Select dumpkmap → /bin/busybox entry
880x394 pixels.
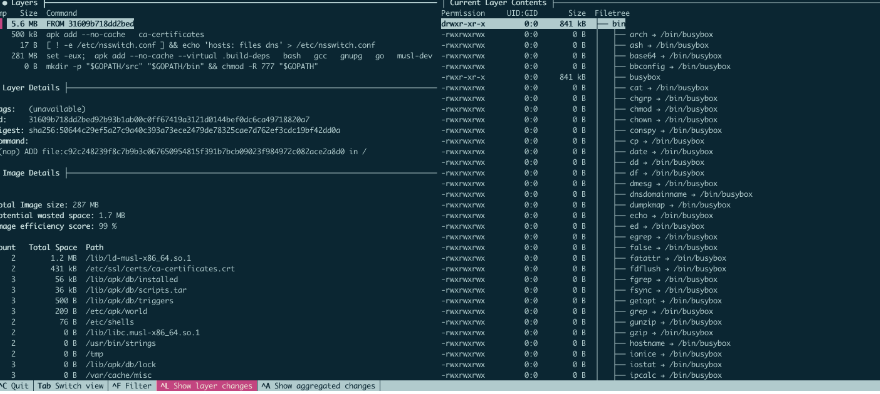coord(680,205)
